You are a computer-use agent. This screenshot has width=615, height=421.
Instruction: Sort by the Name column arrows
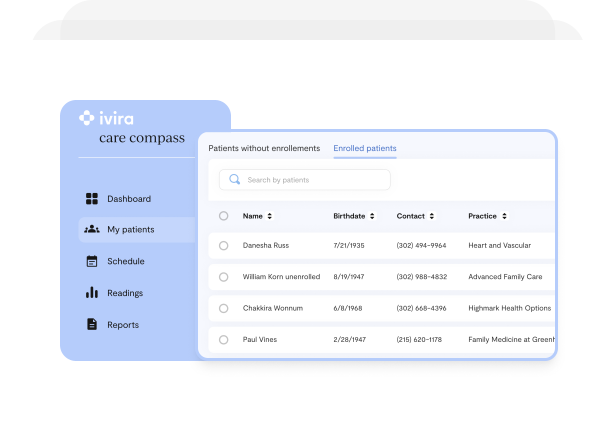coord(269,216)
